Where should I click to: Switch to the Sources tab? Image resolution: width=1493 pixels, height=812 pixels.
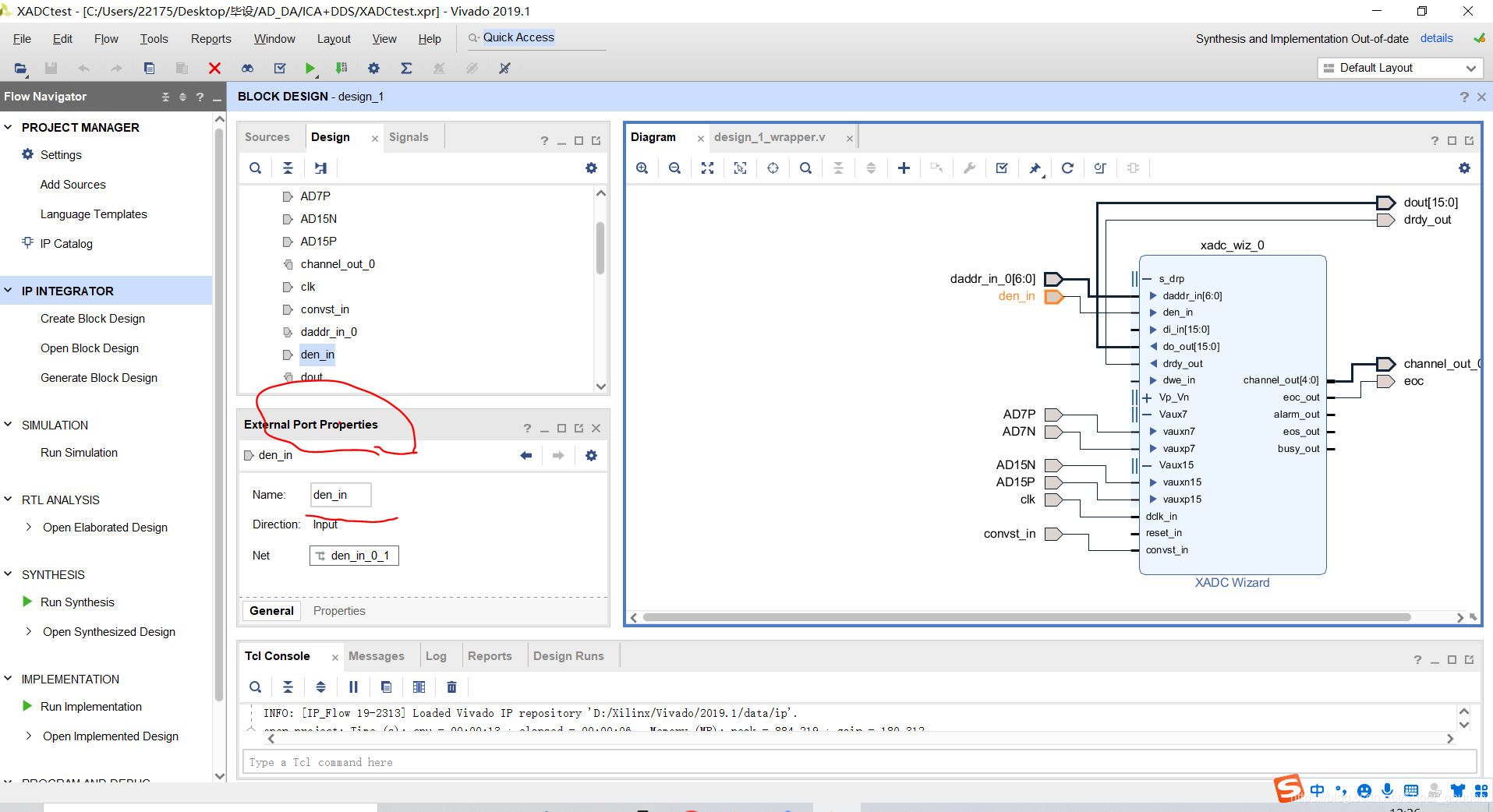click(x=267, y=137)
